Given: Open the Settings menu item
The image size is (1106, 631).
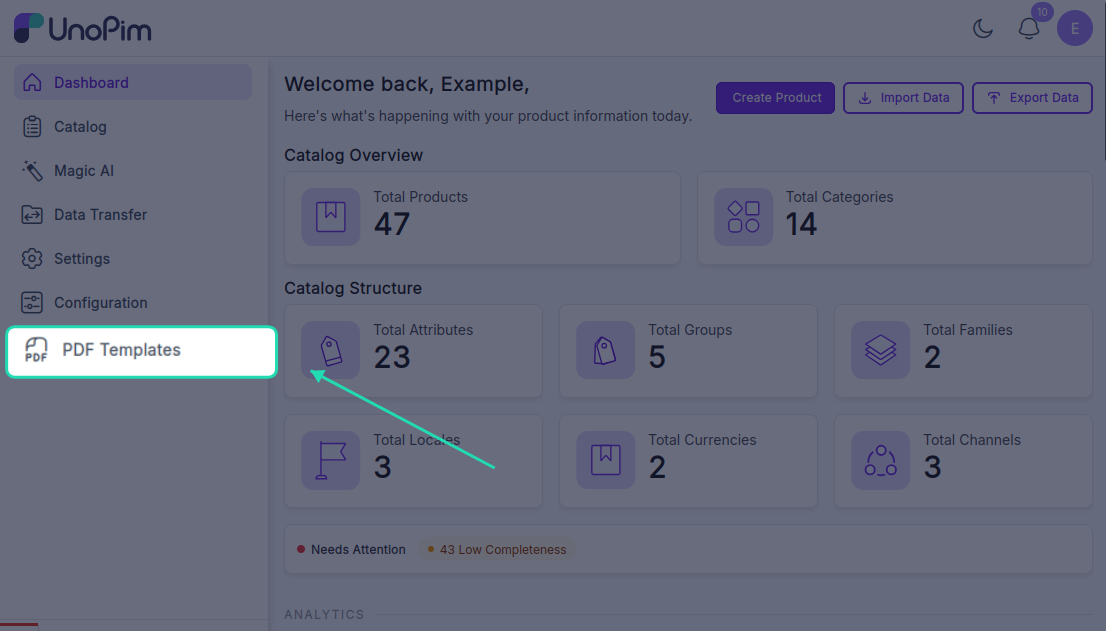Looking at the screenshot, I should point(133,259).
